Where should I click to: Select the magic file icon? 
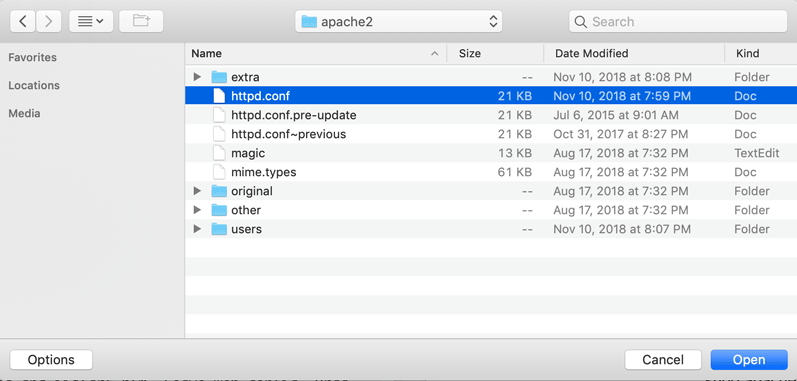[219, 153]
